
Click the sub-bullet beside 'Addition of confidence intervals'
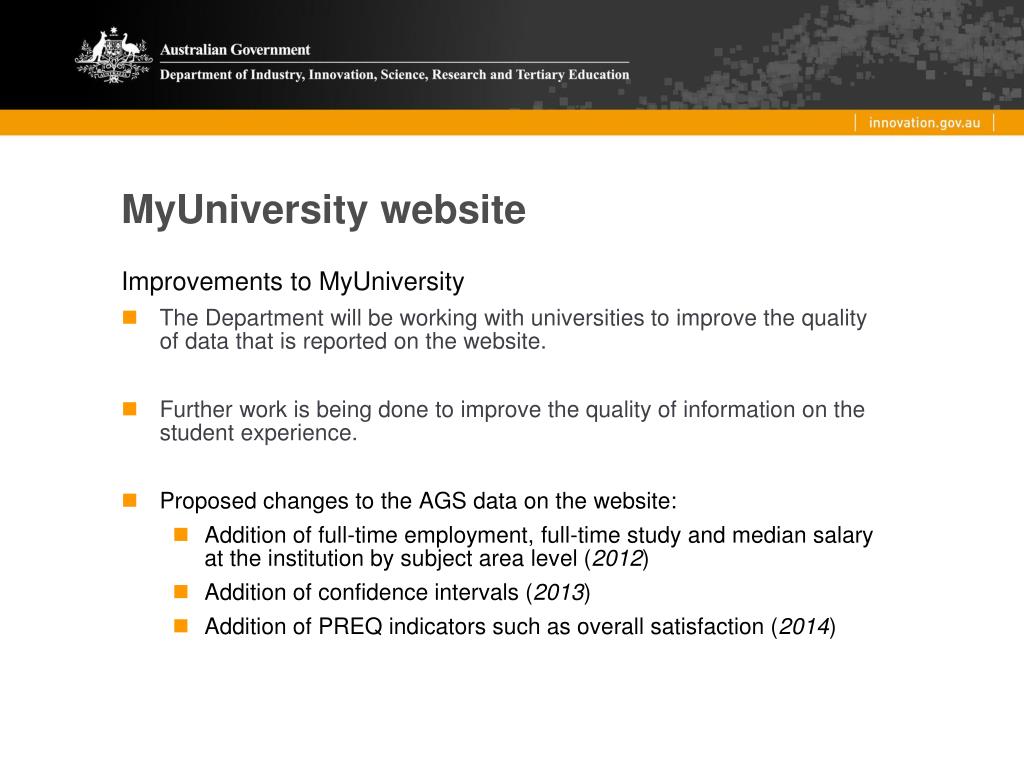(181, 592)
